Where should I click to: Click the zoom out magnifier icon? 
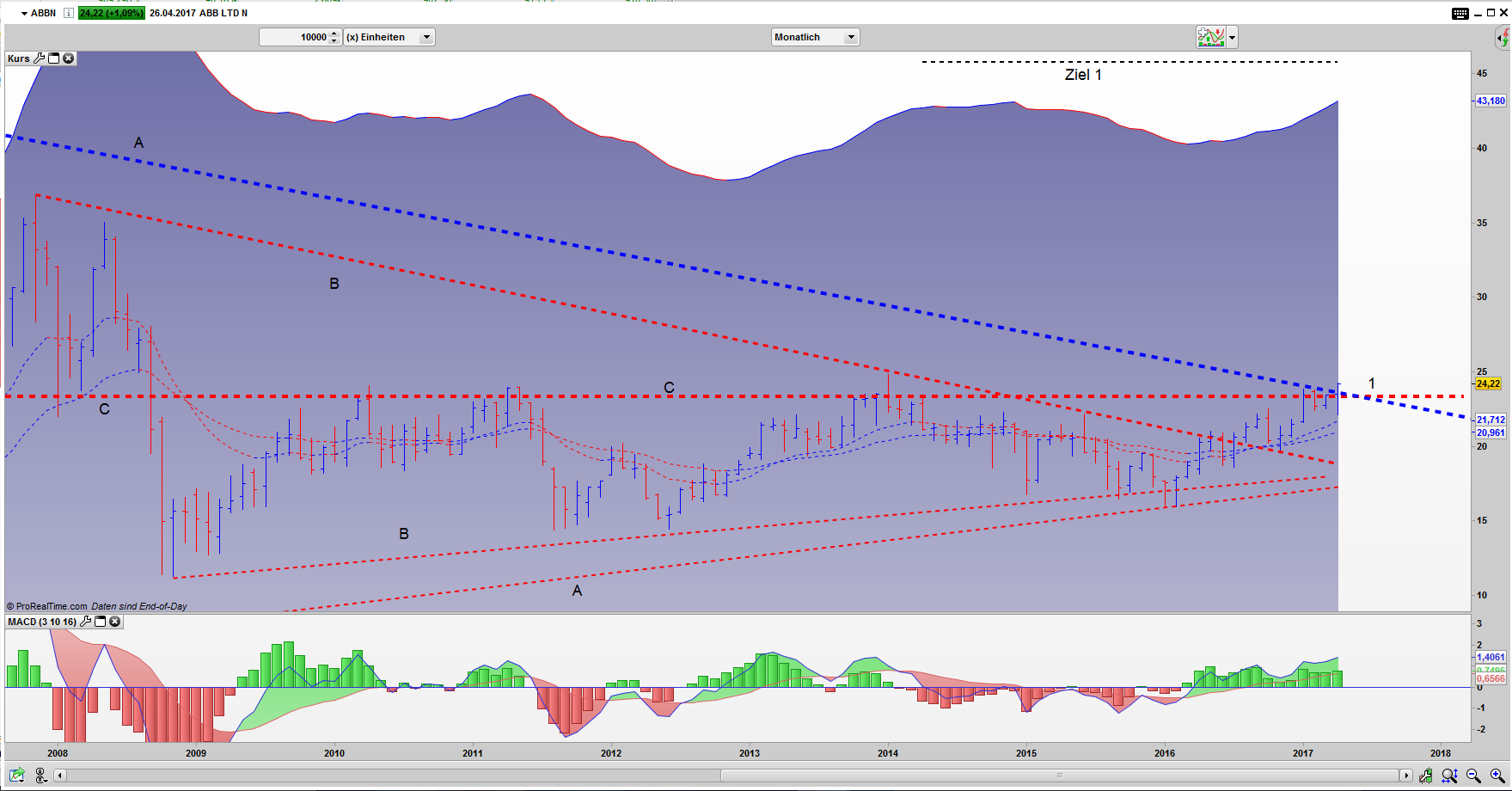tap(1473, 776)
